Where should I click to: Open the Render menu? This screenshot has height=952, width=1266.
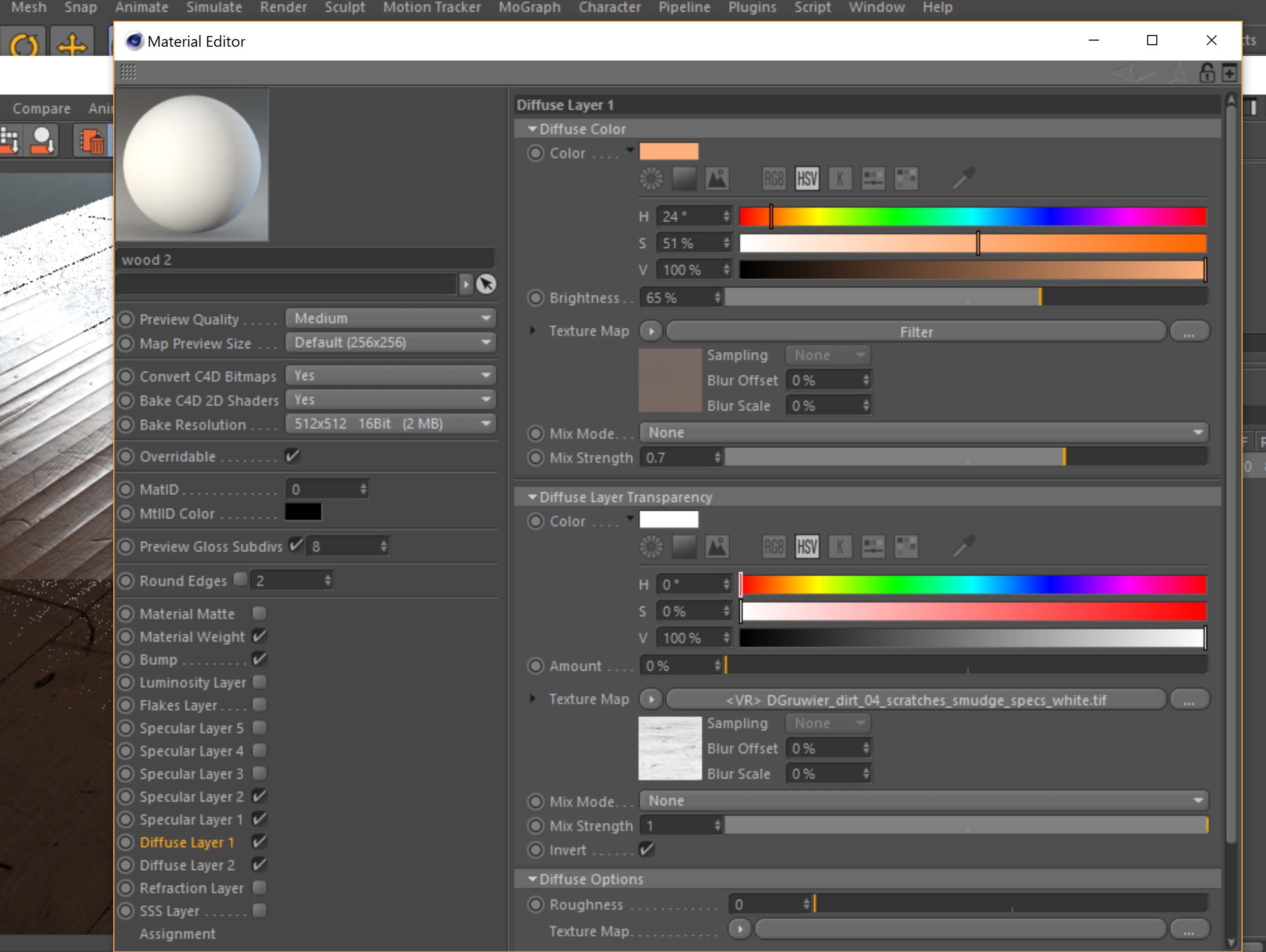click(x=283, y=8)
